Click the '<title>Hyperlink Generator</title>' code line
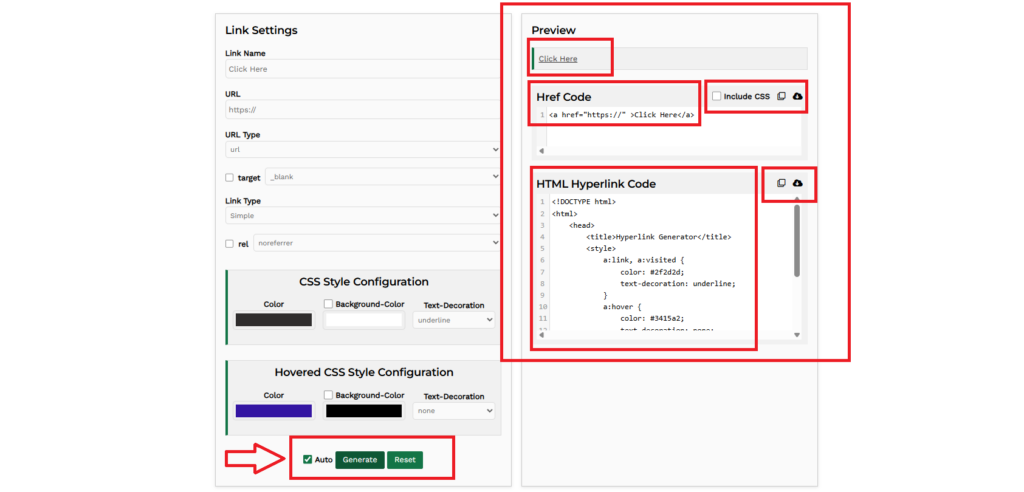This screenshot has height=492, width=1024. 658,237
